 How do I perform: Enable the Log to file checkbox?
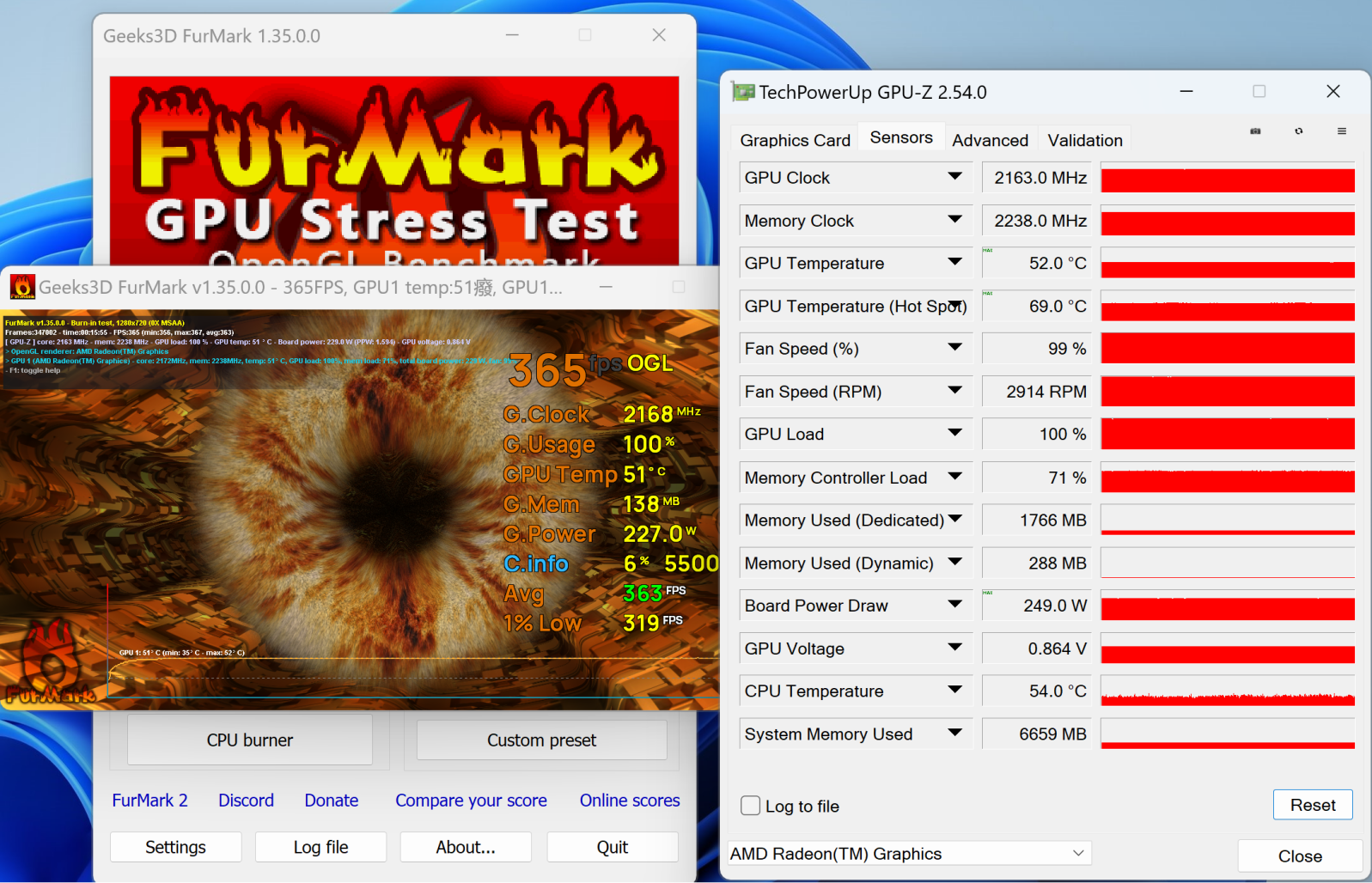[x=750, y=806]
